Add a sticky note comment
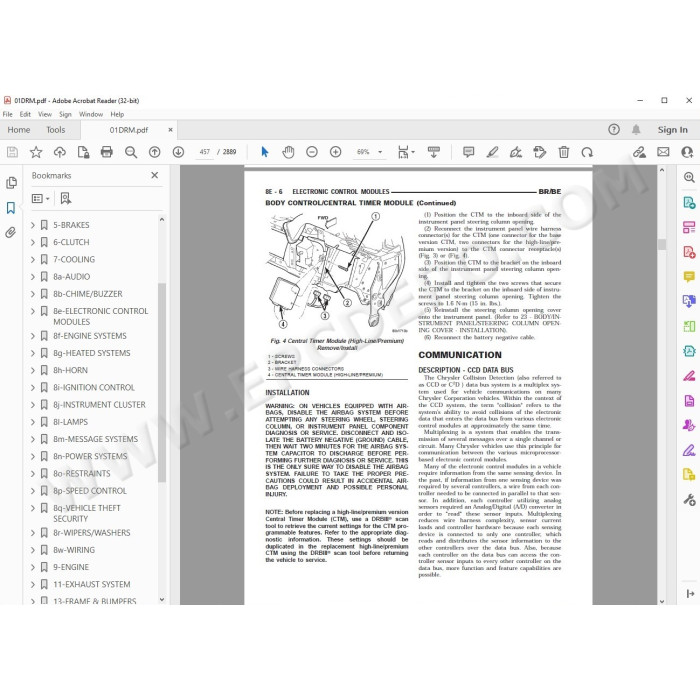The width and height of the screenshot is (700, 700). pyautogui.click(x=468, y=152)
